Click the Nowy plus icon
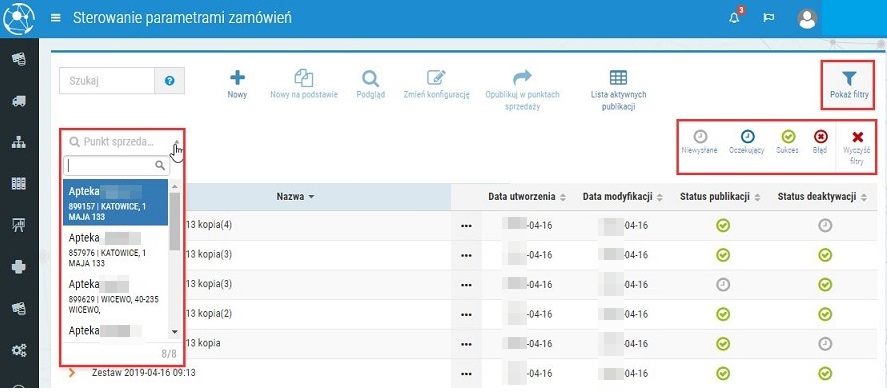887x392 pixels. (237, 78)
